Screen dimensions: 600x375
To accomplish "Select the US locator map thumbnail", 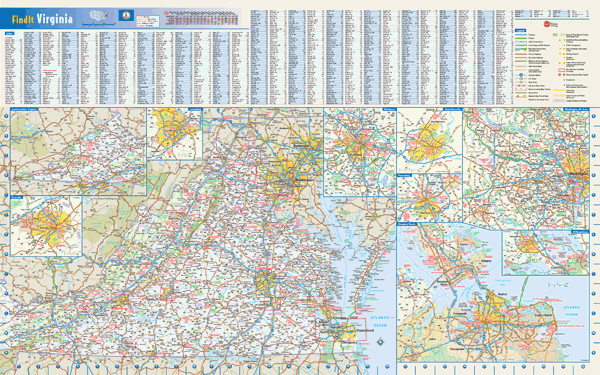I will coord(99,17).
